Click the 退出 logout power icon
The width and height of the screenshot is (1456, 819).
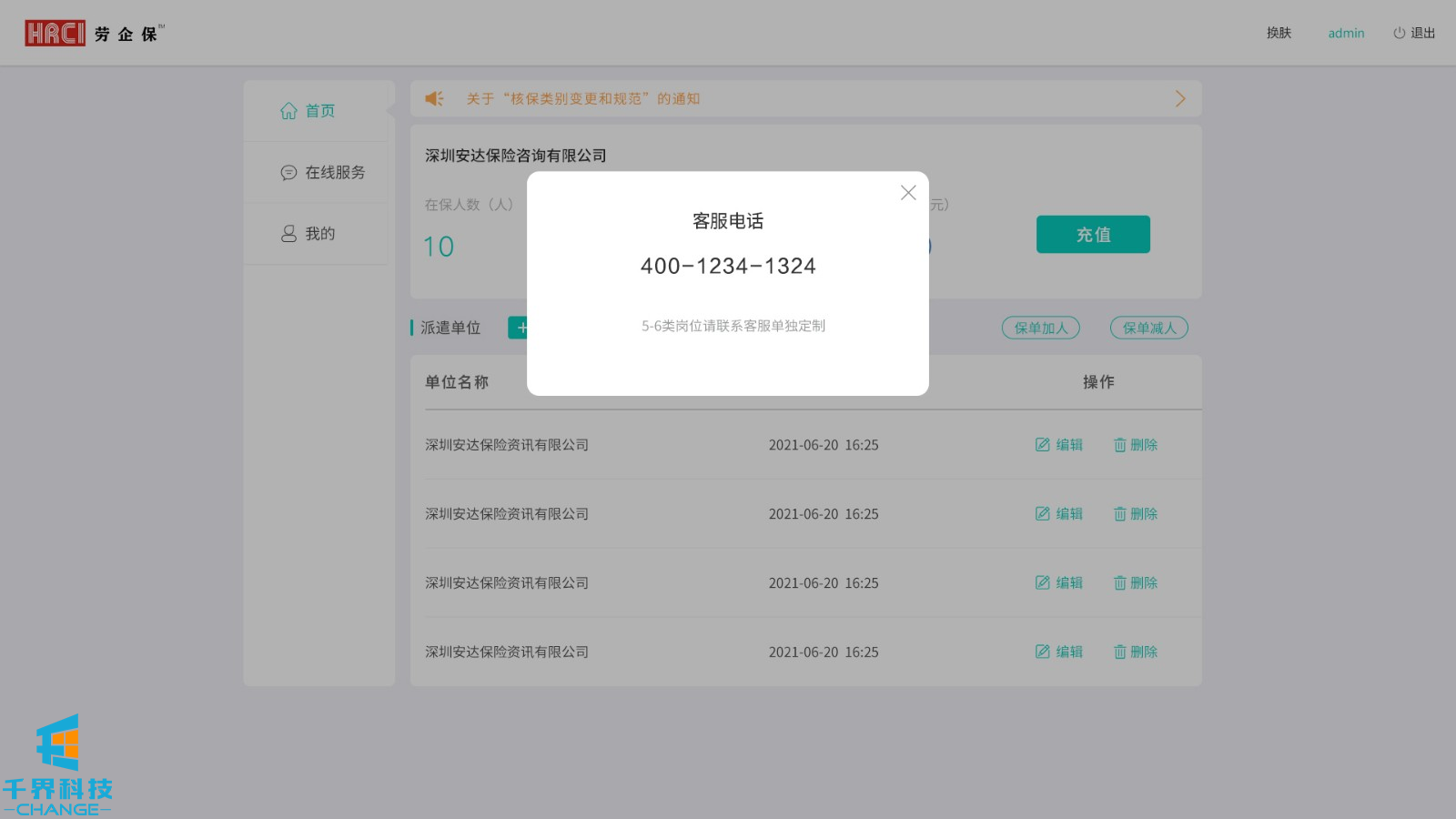click(x=1399, y=33)
